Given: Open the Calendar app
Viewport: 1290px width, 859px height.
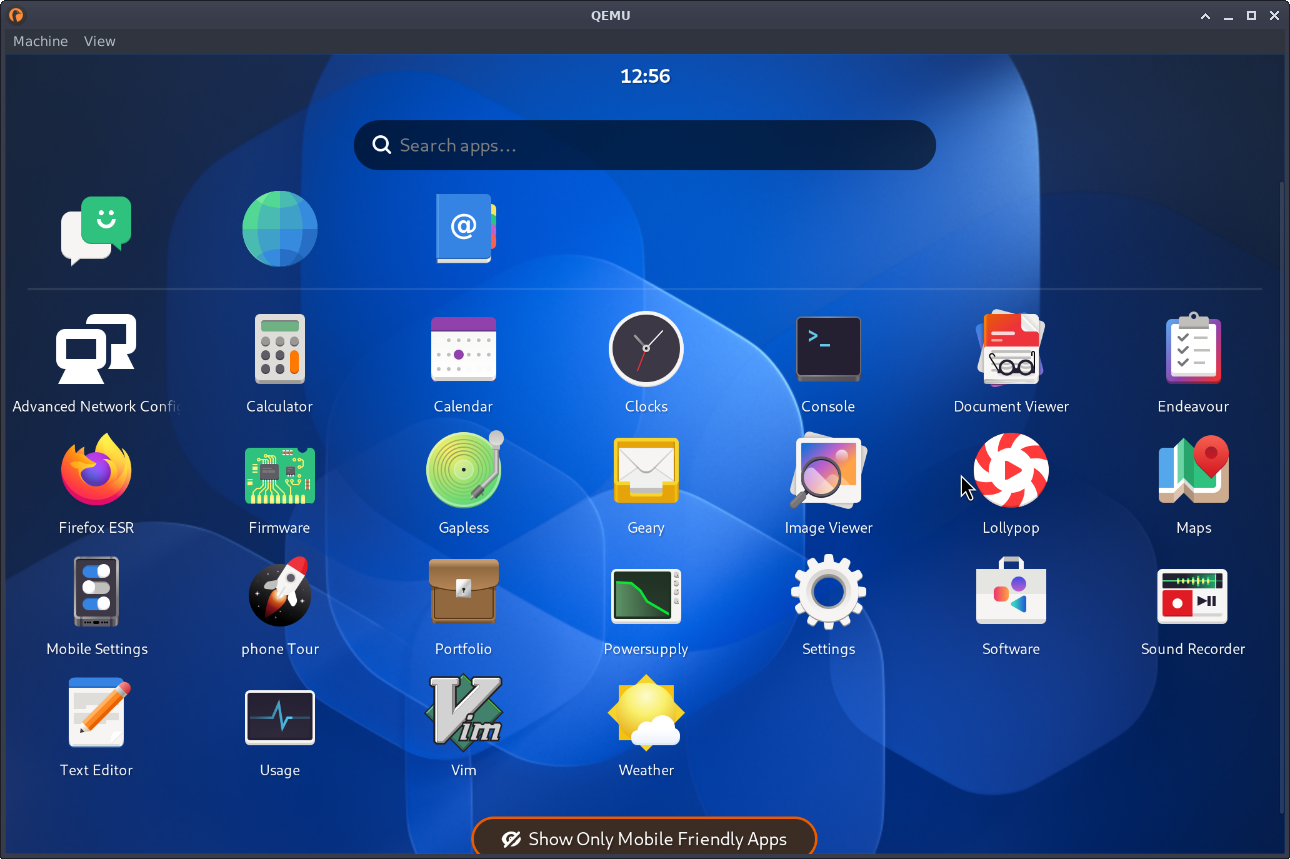Looking at the screenshot, I should coord(463,349).
